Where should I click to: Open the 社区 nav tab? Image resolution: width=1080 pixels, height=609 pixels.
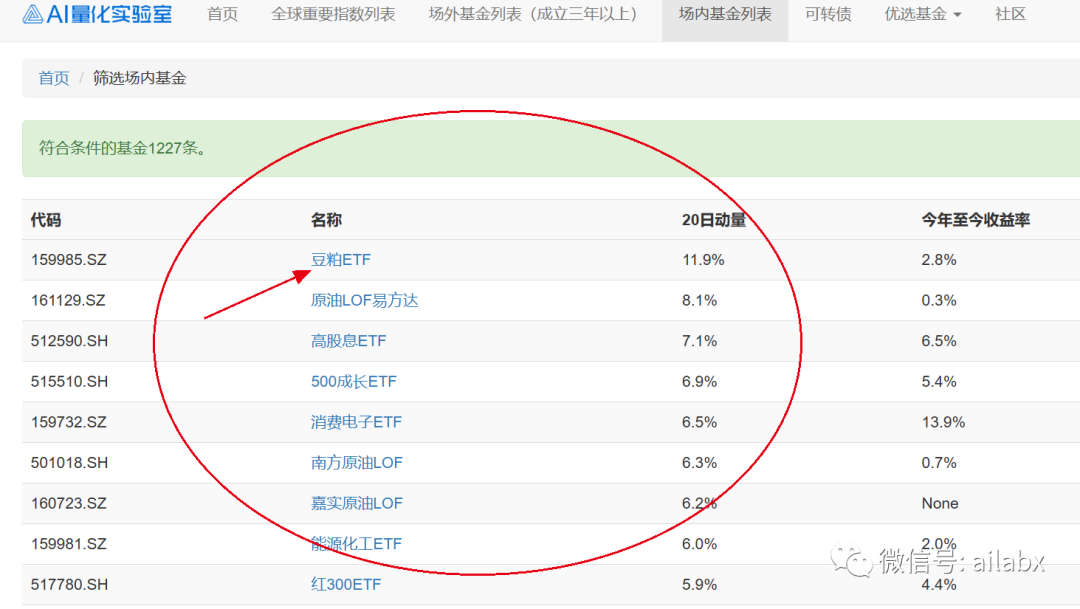tap(1010, 14)
